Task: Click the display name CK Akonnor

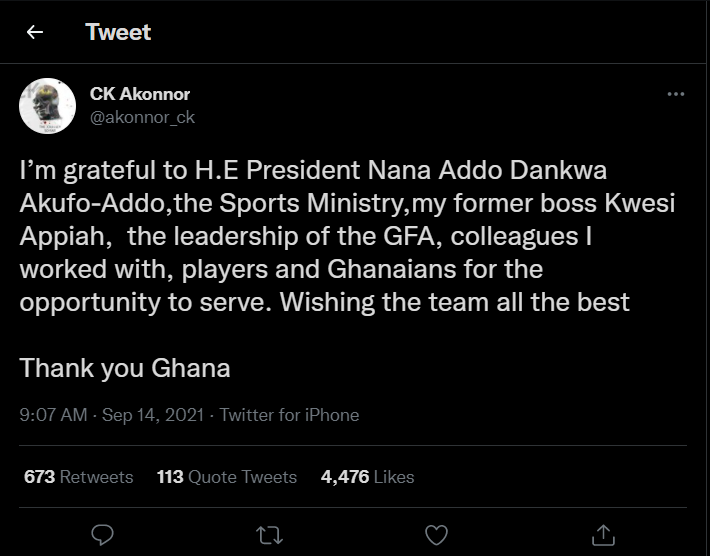Action: click(x=140, y=94)
